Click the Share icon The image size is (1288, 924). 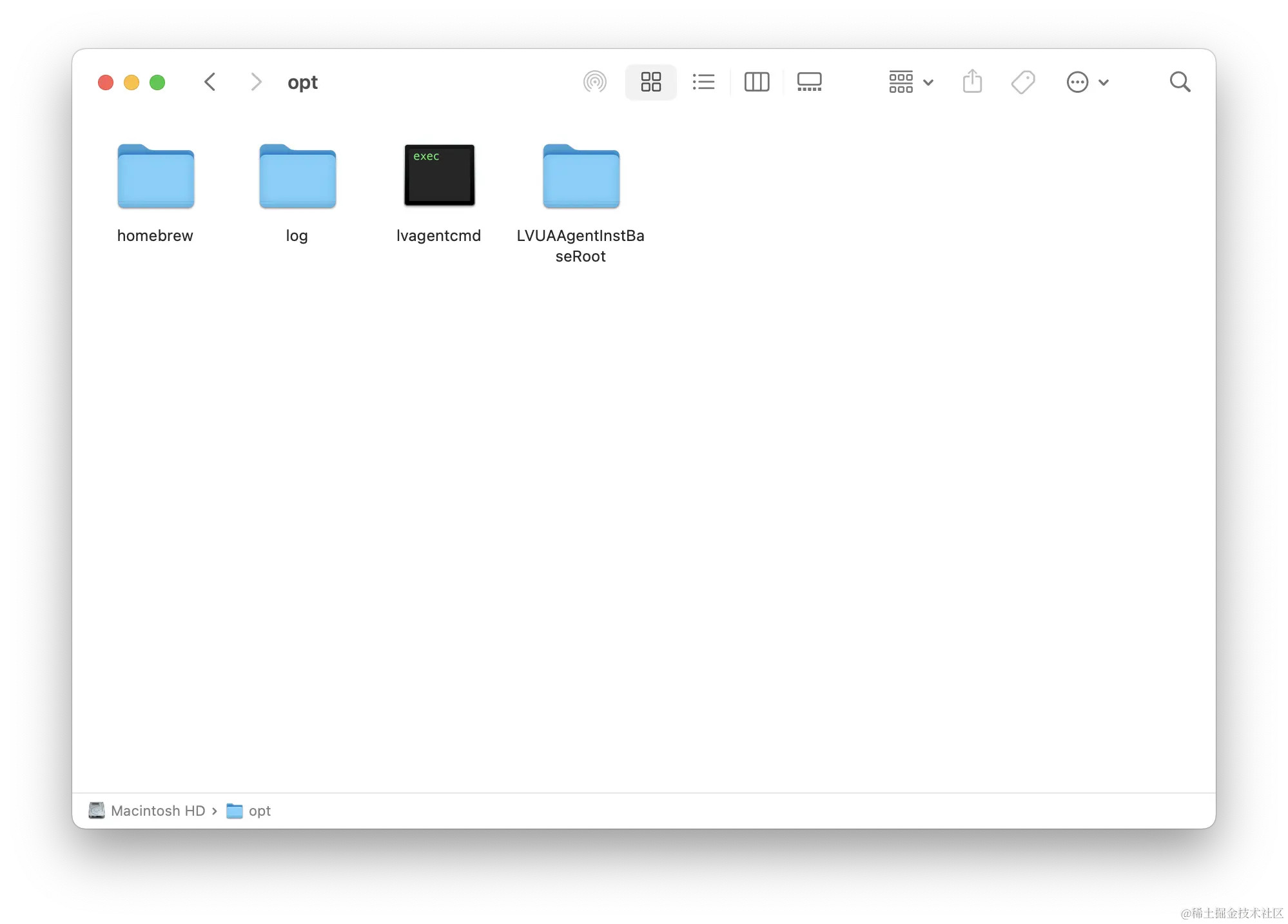click(972, 82)
